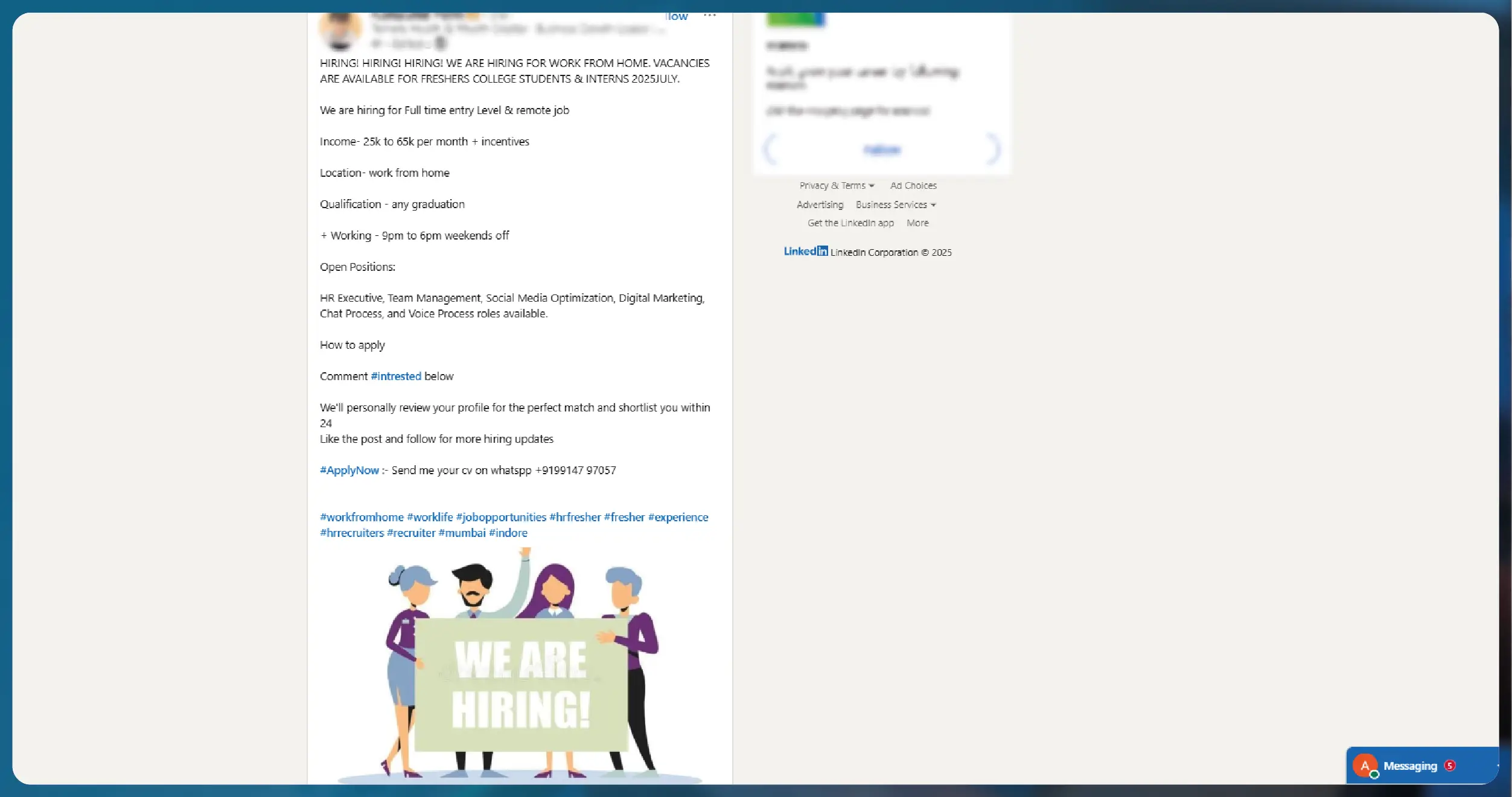The width and height of the screenshot is (1512, 797).
Task: Click the red unread messages badge
Action: coord(1450,766)
